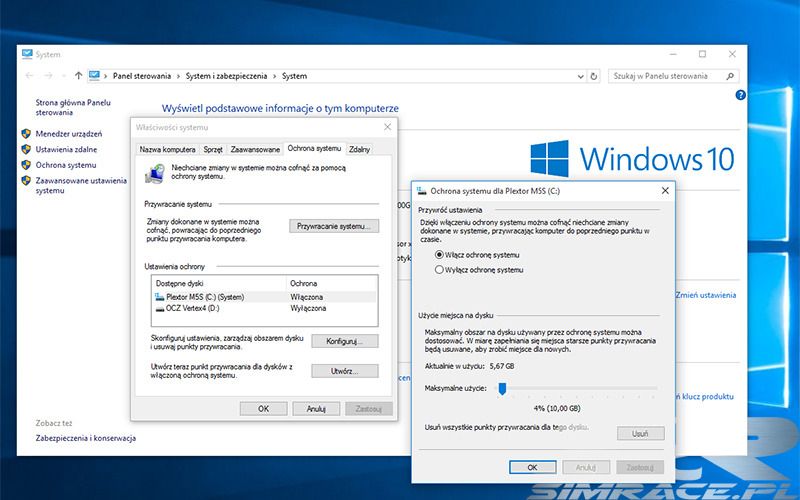This screenshot has width=800, height=500.
Task: Click the Maksymalne użycie slider handle
Action: coord(503,389)
